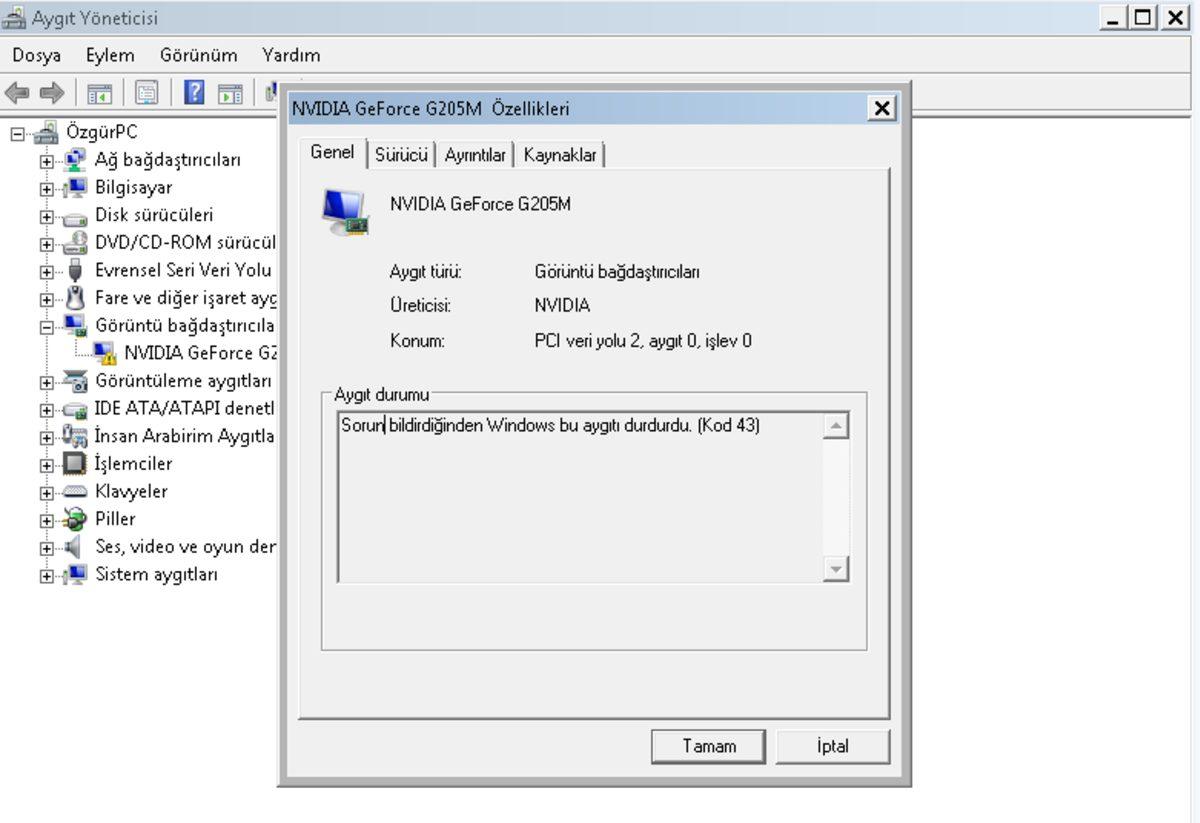This screenshot has height=823, width=1200.
Task: Click the Show Action Pane toolbar icon
Action: pos(230,93)
